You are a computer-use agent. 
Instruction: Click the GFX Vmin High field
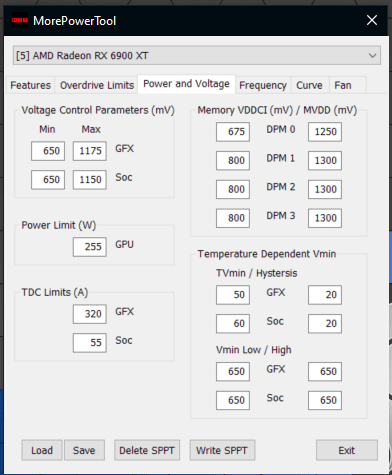325,372
